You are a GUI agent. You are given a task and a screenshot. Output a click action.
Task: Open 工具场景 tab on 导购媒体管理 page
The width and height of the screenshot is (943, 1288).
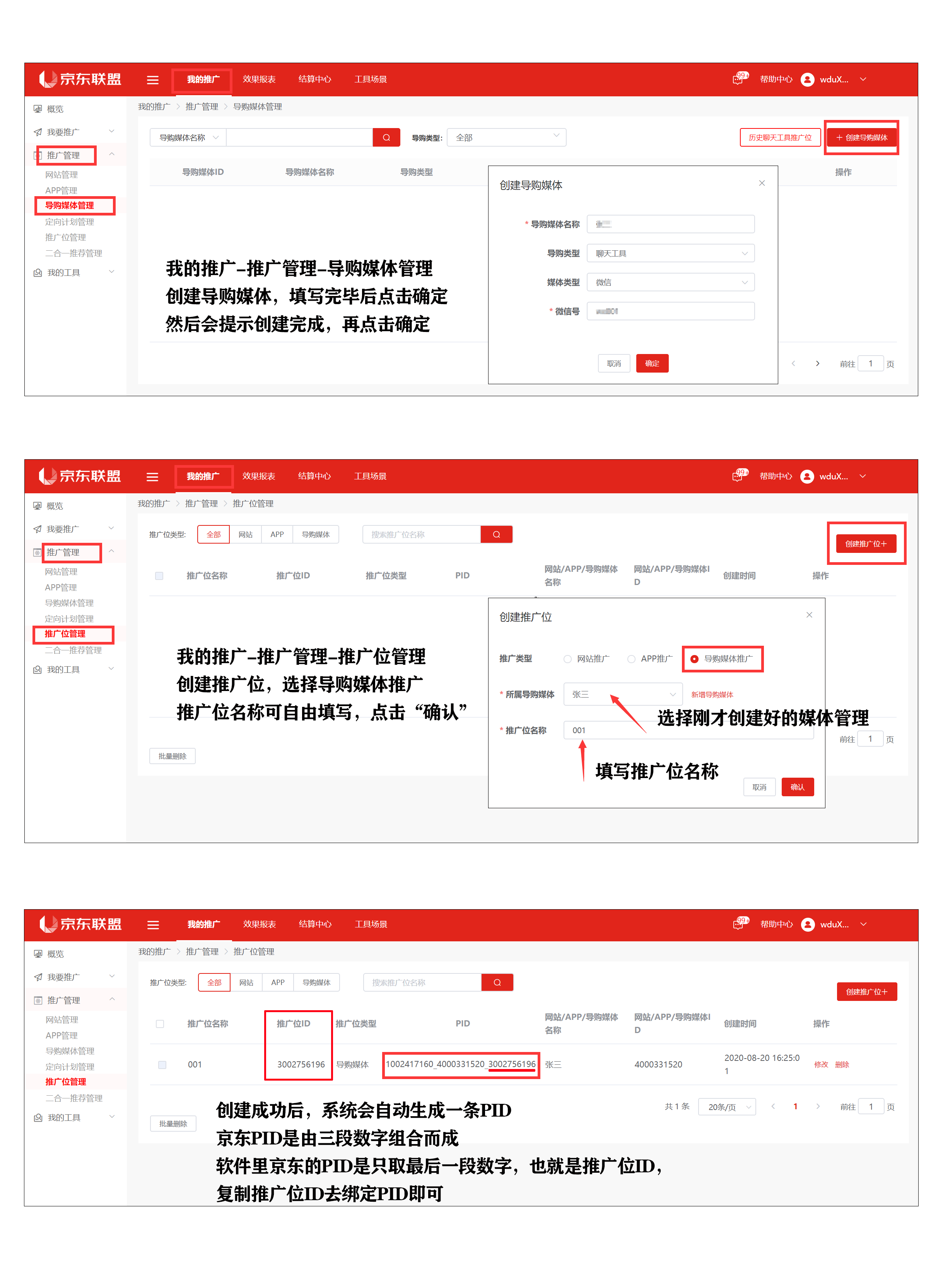371,79
